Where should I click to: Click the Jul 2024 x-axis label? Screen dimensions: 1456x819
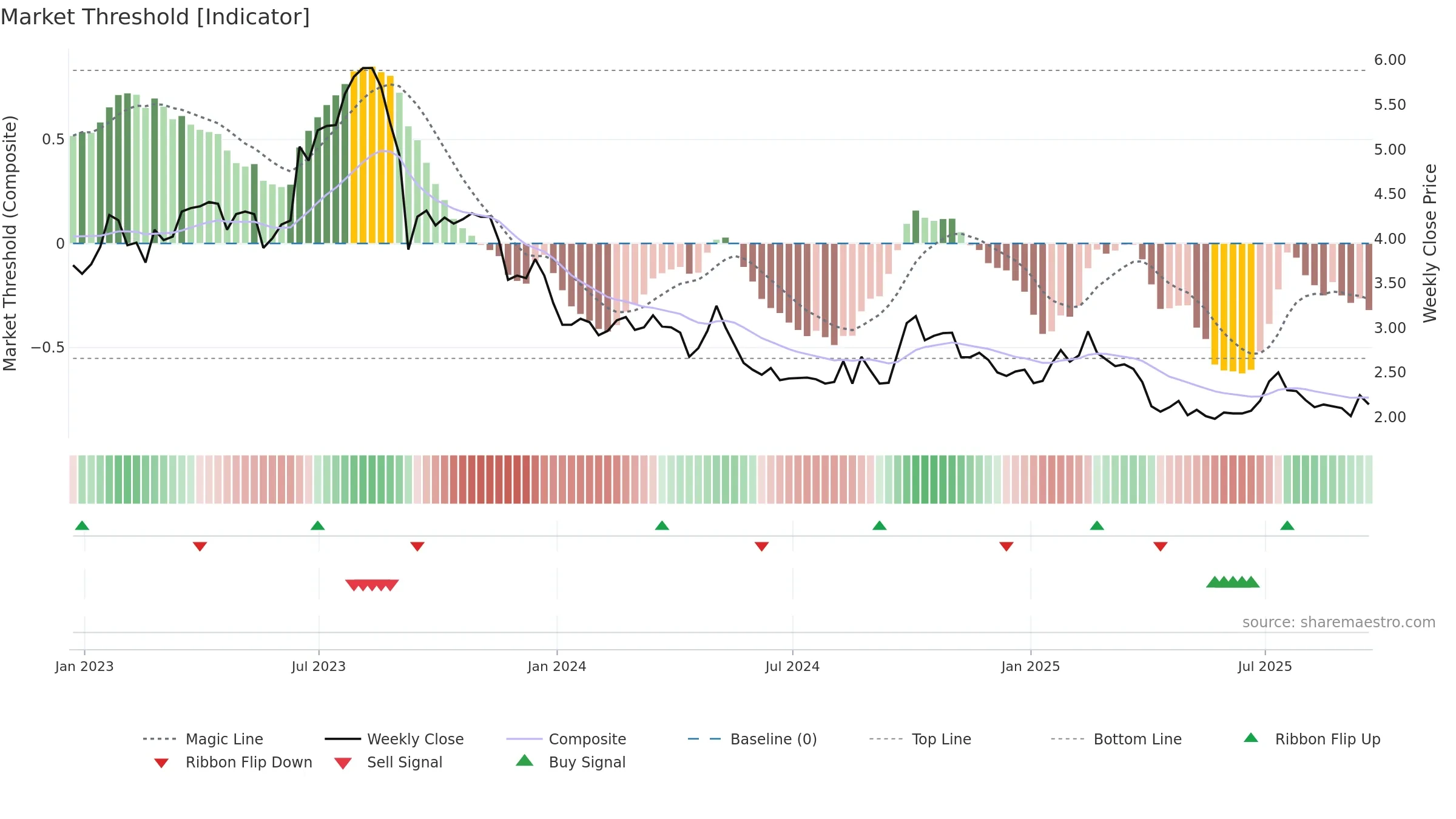[792, 666]
